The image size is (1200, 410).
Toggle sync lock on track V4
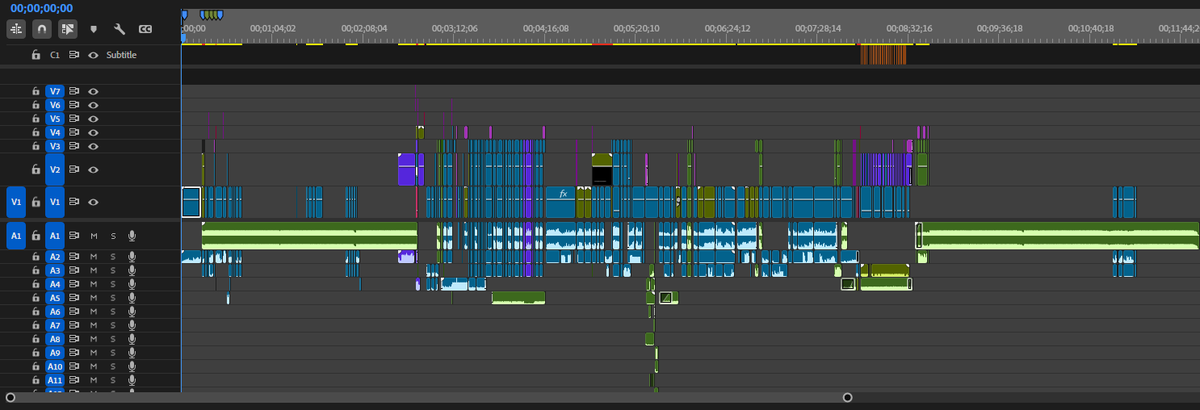(x=74, y=132)
